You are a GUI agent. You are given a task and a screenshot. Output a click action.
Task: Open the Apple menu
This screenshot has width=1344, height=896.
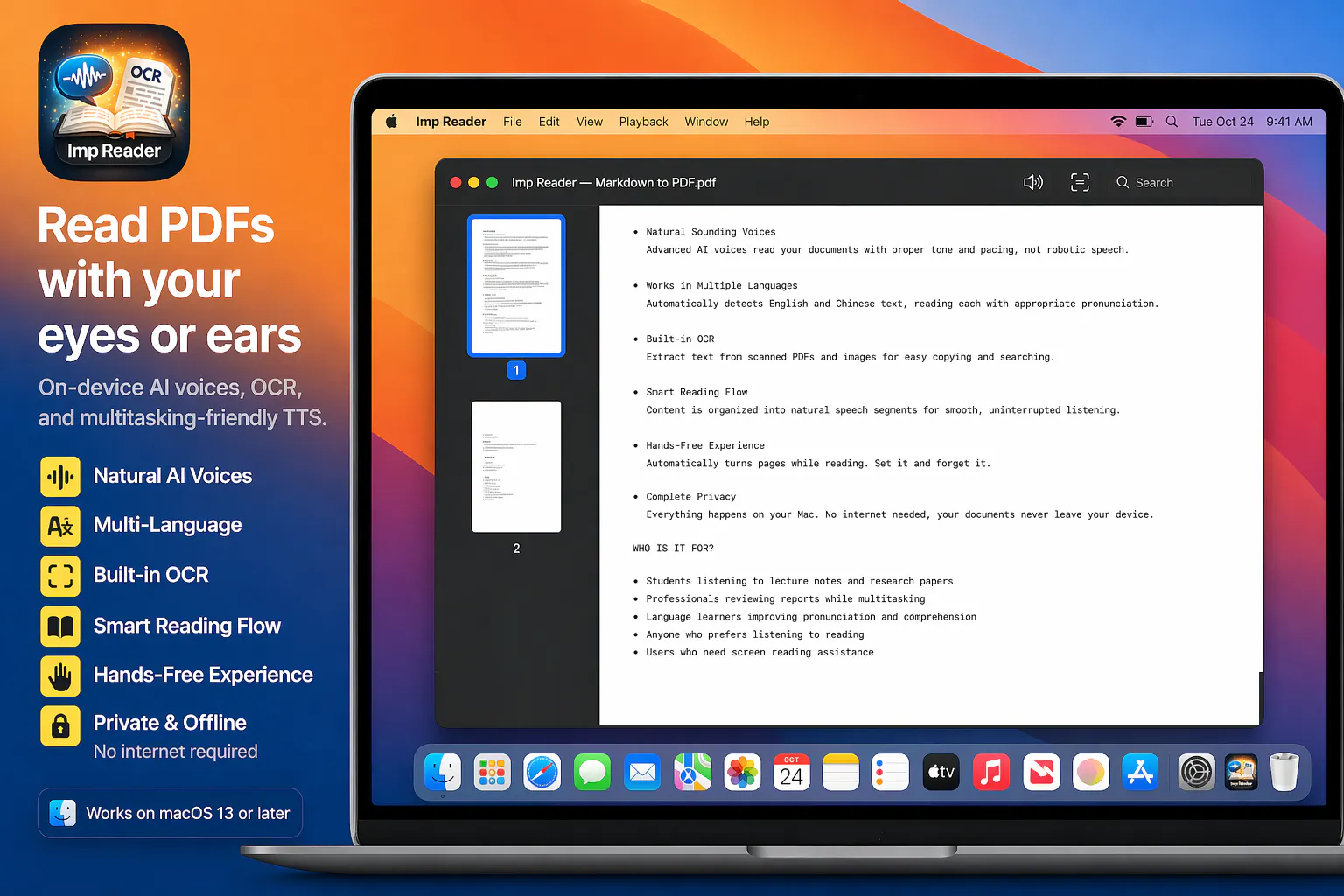[391, 122]
